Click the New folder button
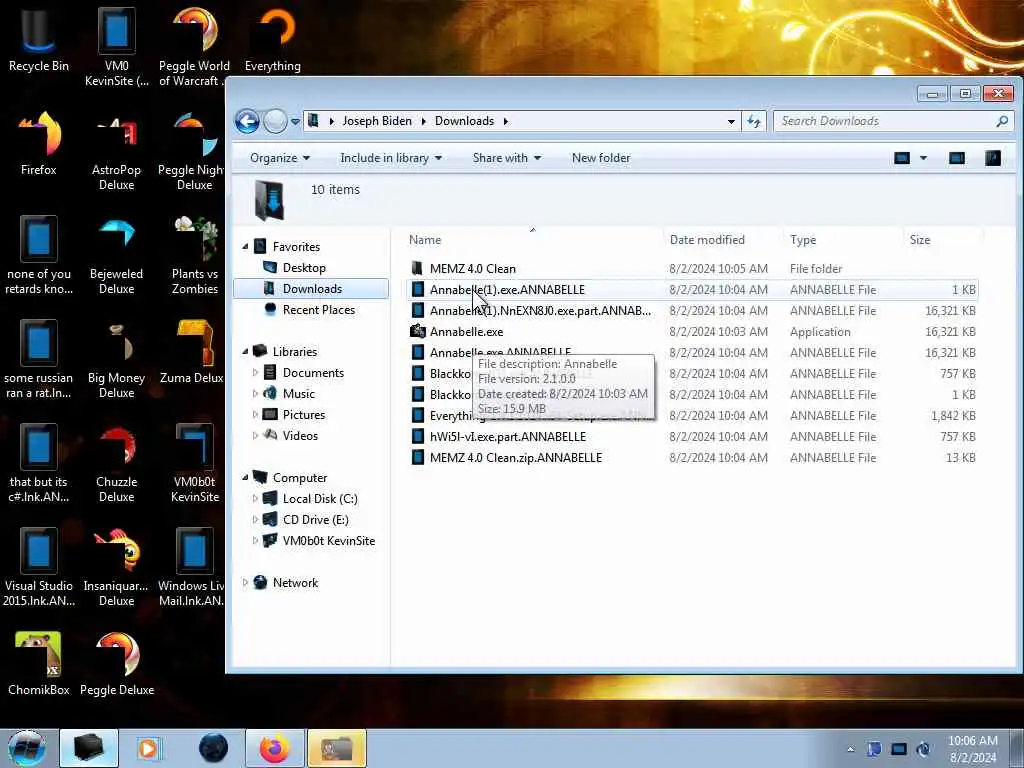The height and width of the screenshot is (768, 1024). (x=601, y=158)
